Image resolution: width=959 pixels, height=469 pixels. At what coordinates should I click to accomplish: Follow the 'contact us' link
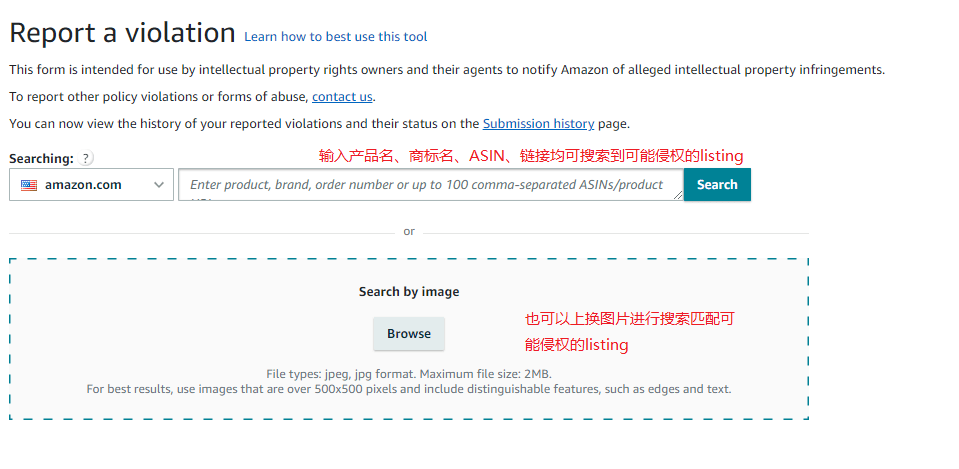(x=342, y=97)
